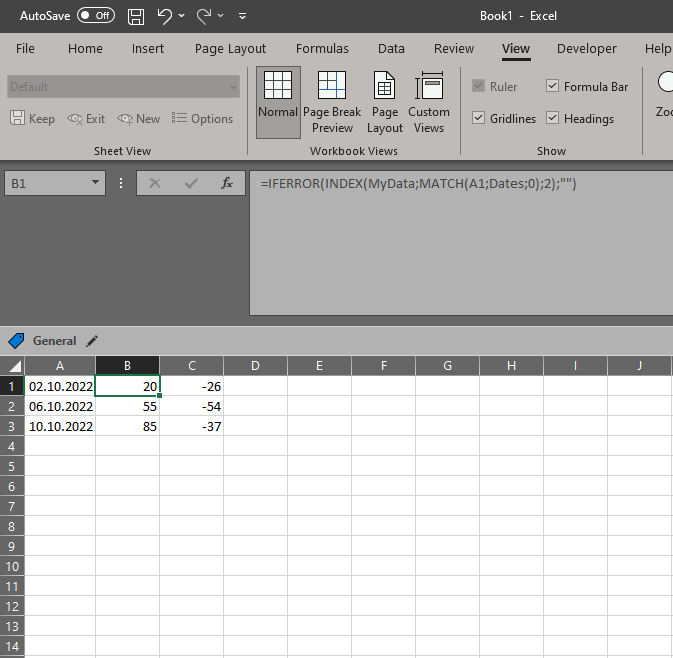The width and height of the screenshot is (673, 658).
Task: Disable the Headings checkbox
Action: click(x=553, y=118)
